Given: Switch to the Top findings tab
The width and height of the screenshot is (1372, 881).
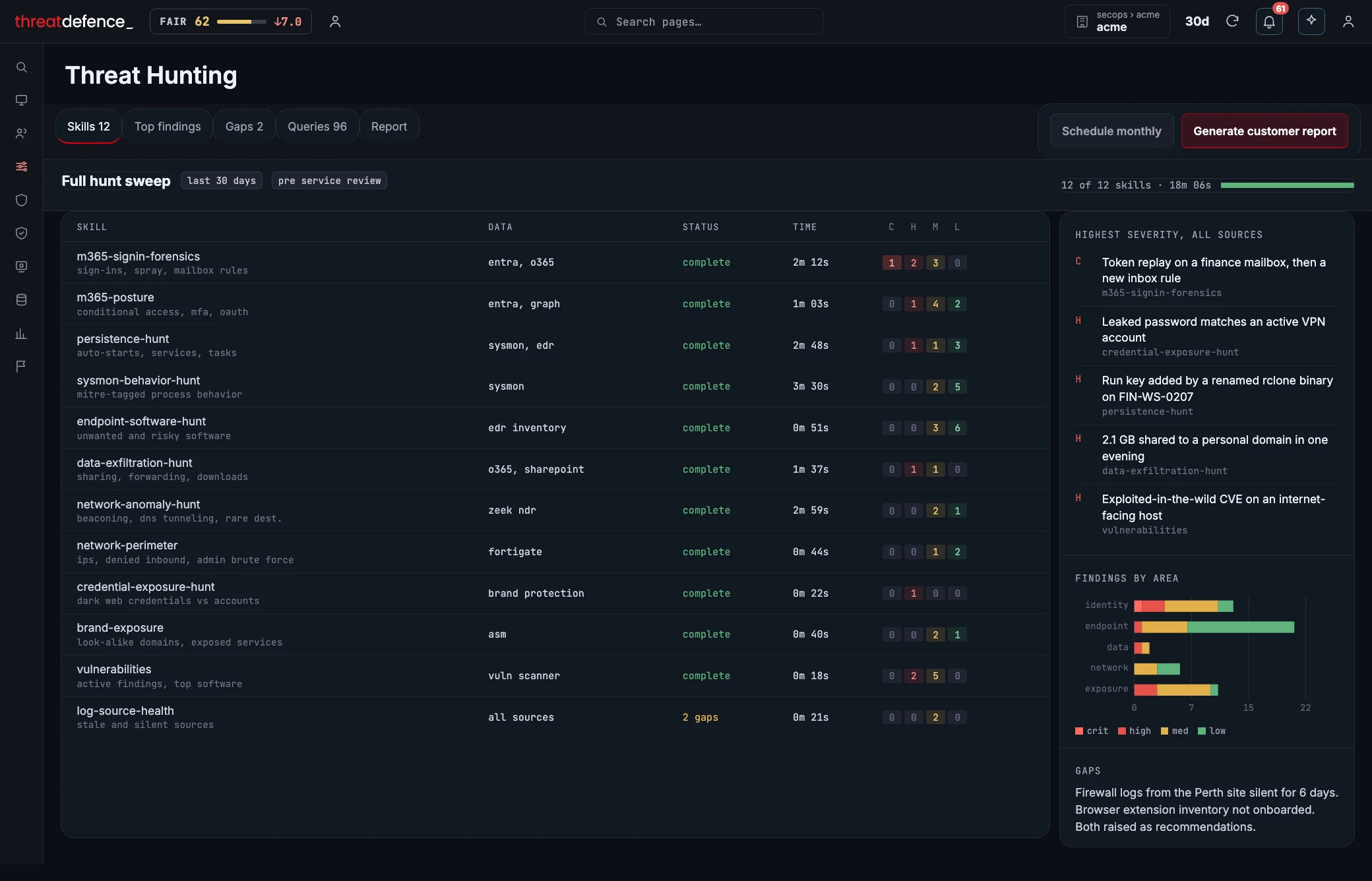Looking at the screenshot, I should pyautogui.click(x=168, y=127).
